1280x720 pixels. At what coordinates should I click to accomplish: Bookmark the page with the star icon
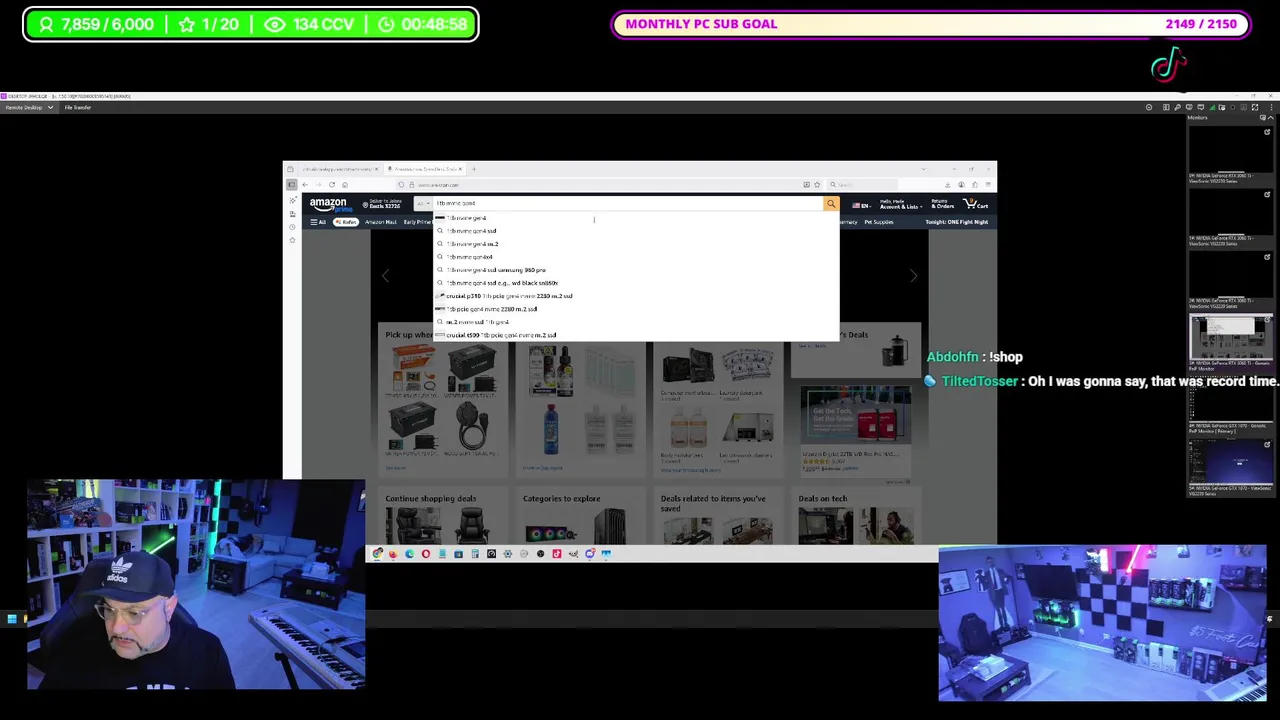[817, 185]
